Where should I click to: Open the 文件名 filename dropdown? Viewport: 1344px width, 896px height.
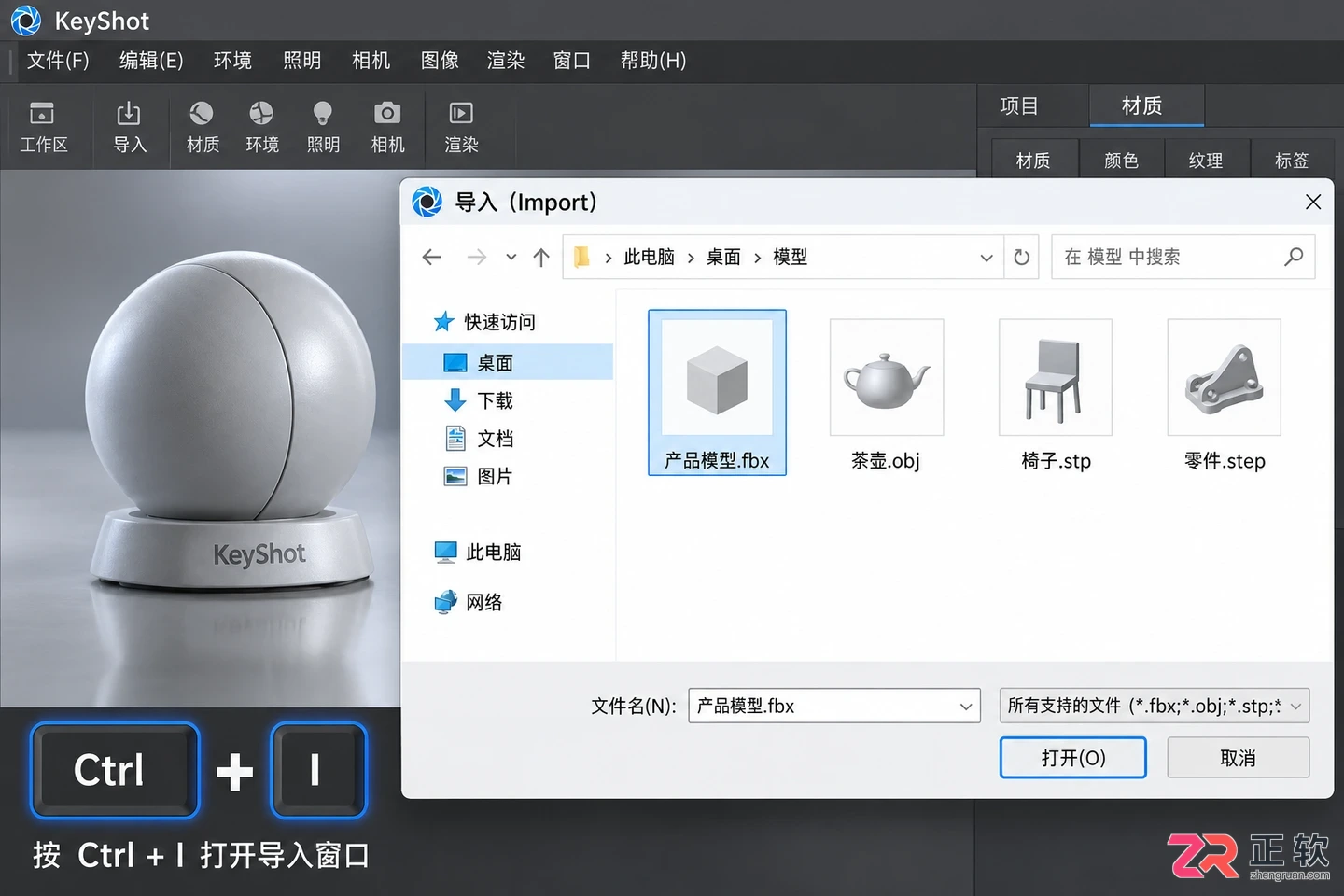[966, 707]
